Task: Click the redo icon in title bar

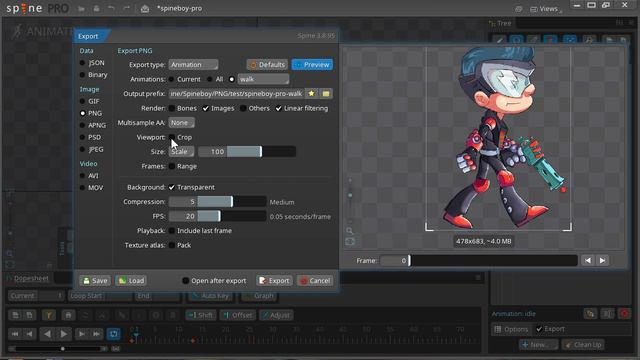Action: (x=126, y=9)
